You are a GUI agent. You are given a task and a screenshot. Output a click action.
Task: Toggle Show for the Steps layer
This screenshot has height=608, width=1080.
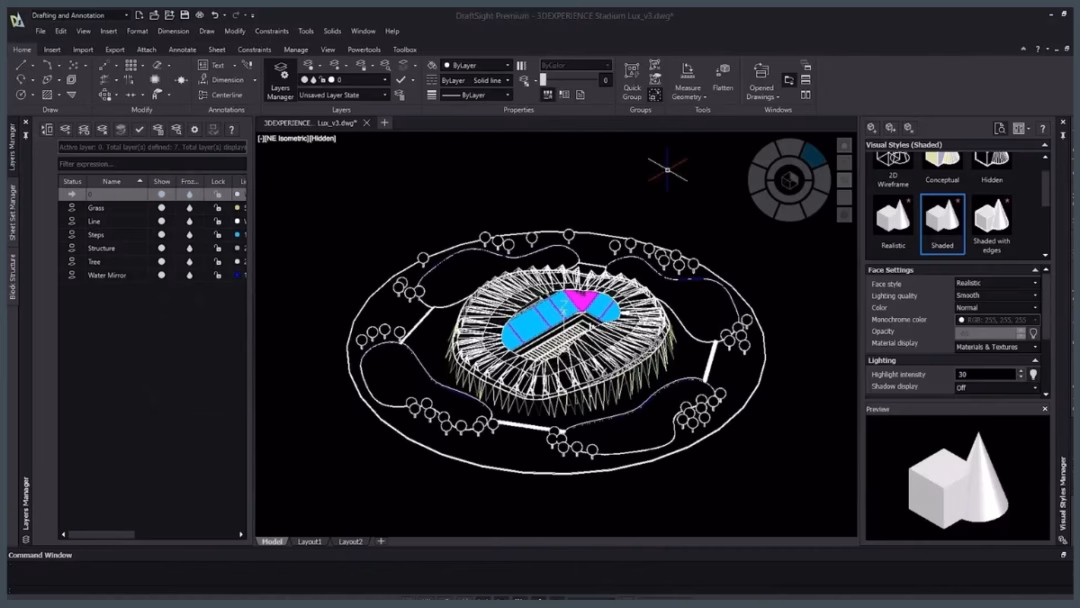[x=161, y=235]
